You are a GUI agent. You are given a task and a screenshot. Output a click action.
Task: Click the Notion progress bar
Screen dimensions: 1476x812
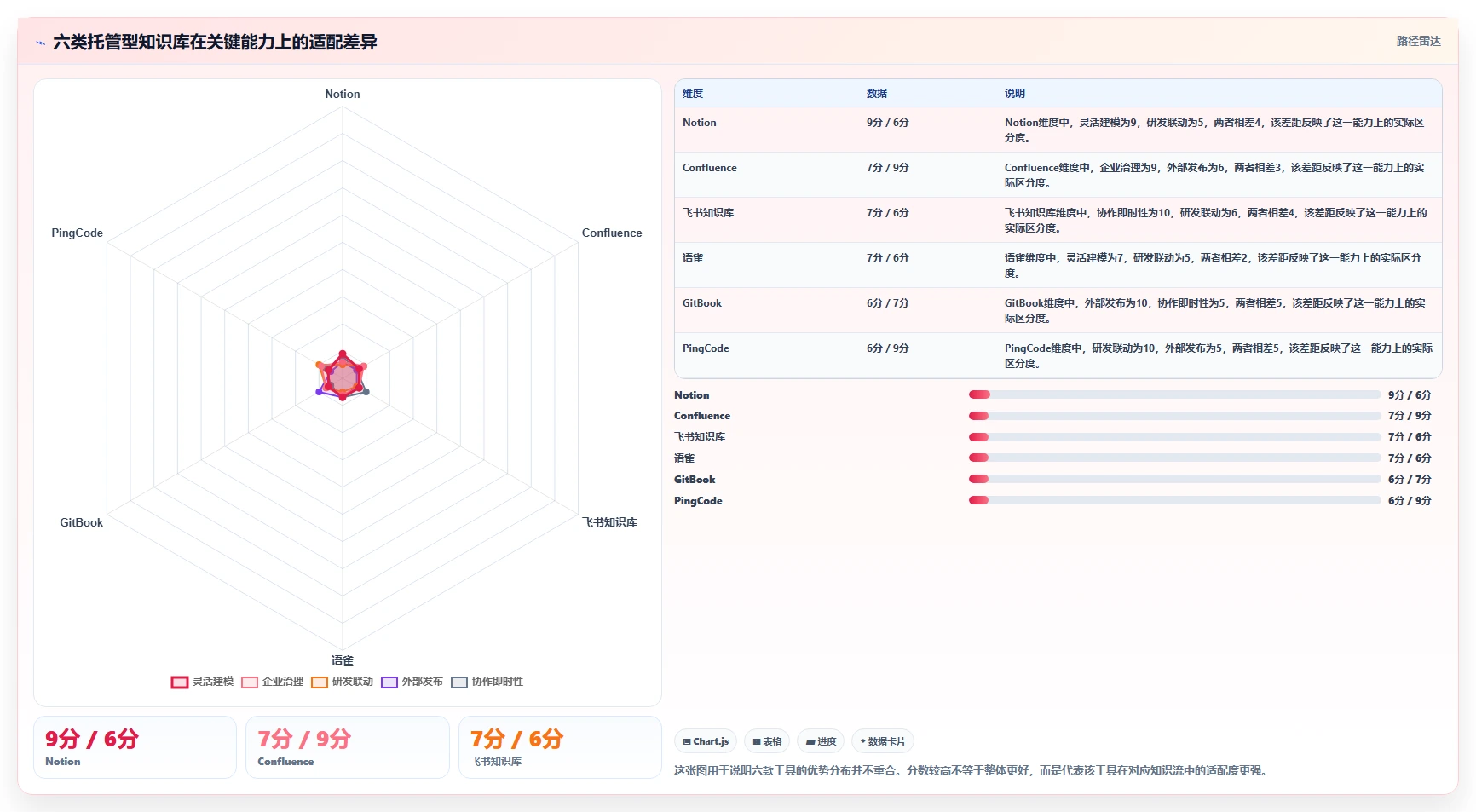[x=1174, y=394]
